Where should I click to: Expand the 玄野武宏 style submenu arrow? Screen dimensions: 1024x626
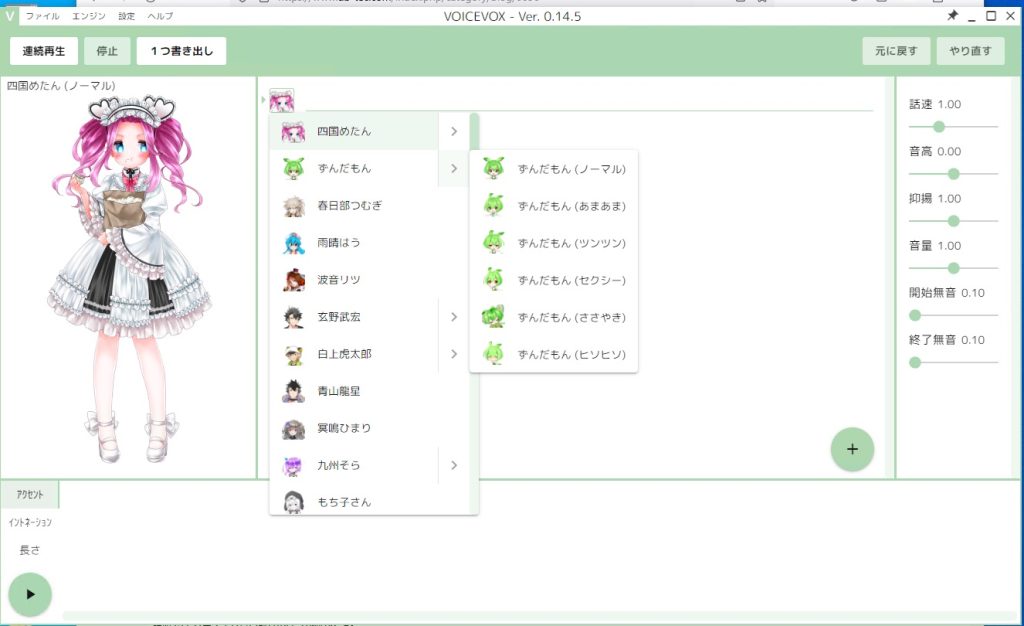pos(454,317)
